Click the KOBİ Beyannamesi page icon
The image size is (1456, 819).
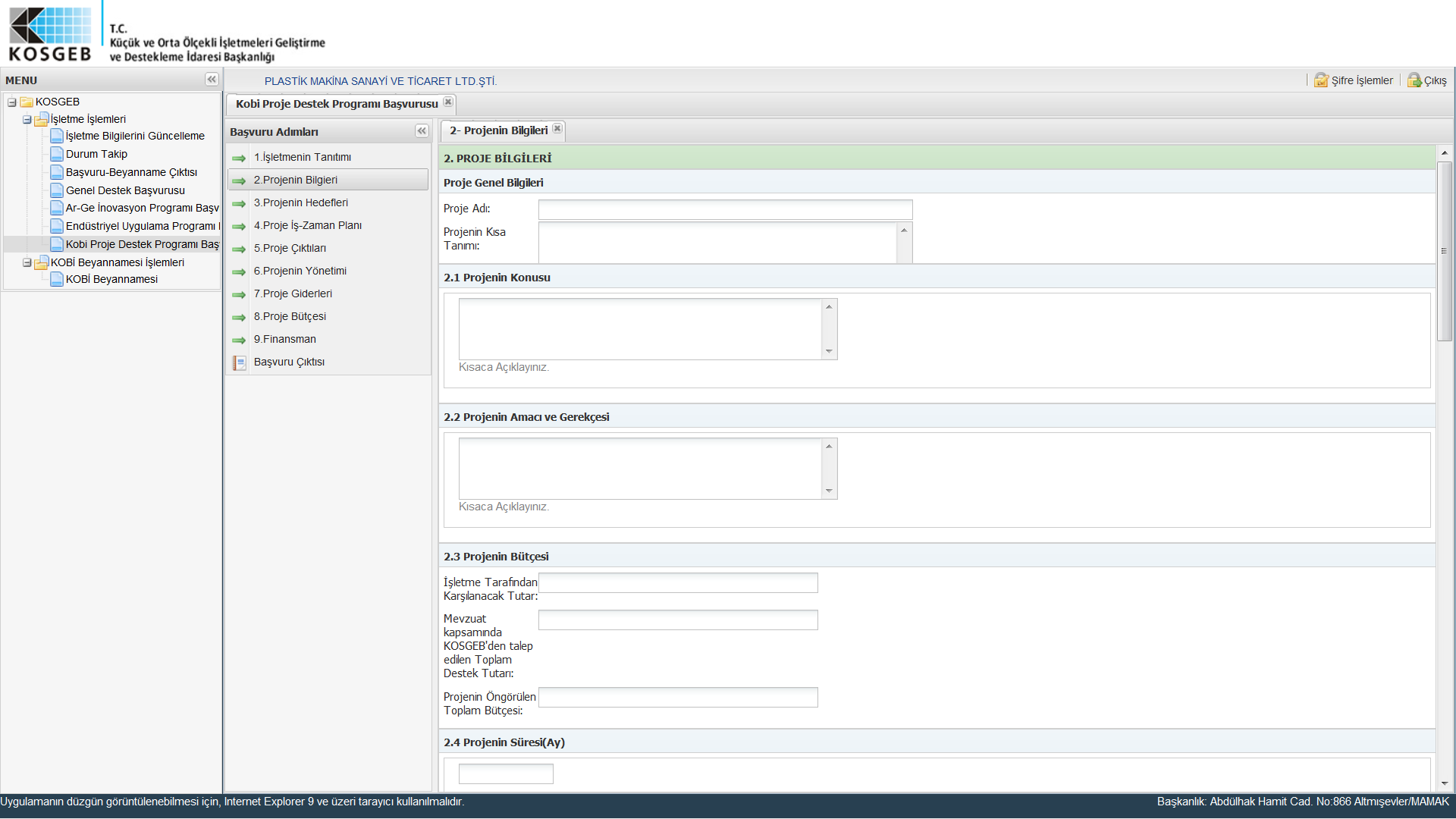point(57,279)
